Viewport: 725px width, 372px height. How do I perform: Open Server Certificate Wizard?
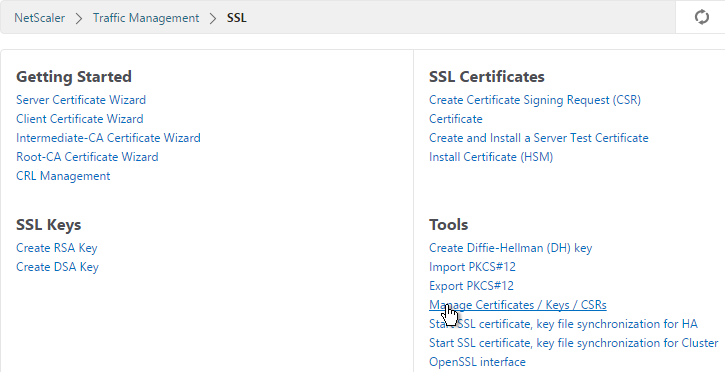tap(81, 100)
